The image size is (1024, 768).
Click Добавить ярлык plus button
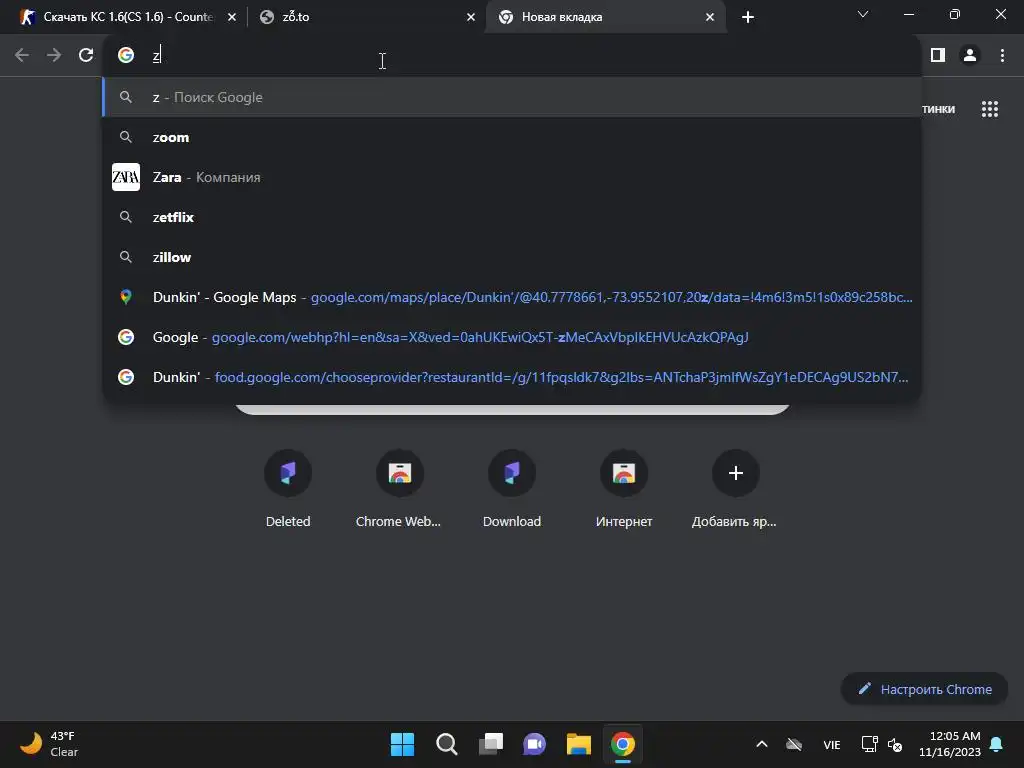click(735, 473)
